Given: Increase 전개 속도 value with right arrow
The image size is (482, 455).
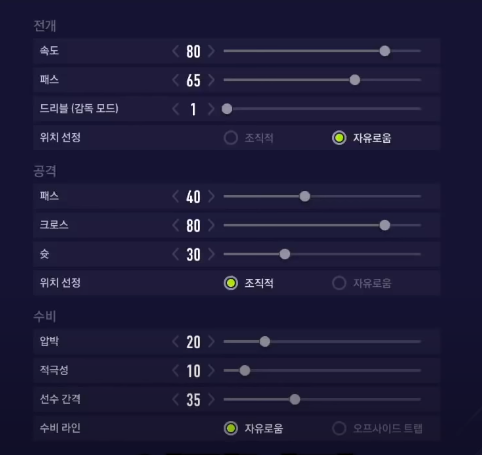Looking at the screenshot, I should pyautogui.click(x=211, y=51).
